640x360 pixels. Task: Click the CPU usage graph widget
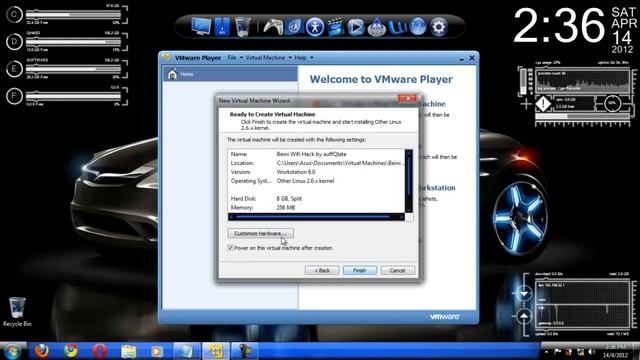[582, 80]
